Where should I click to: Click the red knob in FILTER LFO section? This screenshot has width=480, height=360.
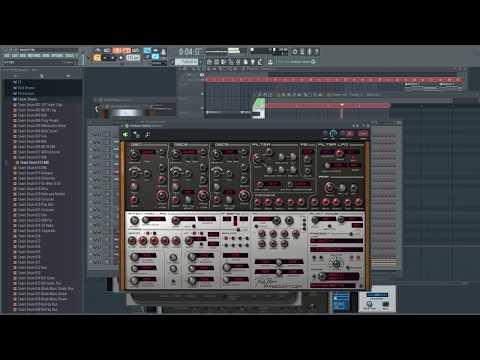click(339, 153)
